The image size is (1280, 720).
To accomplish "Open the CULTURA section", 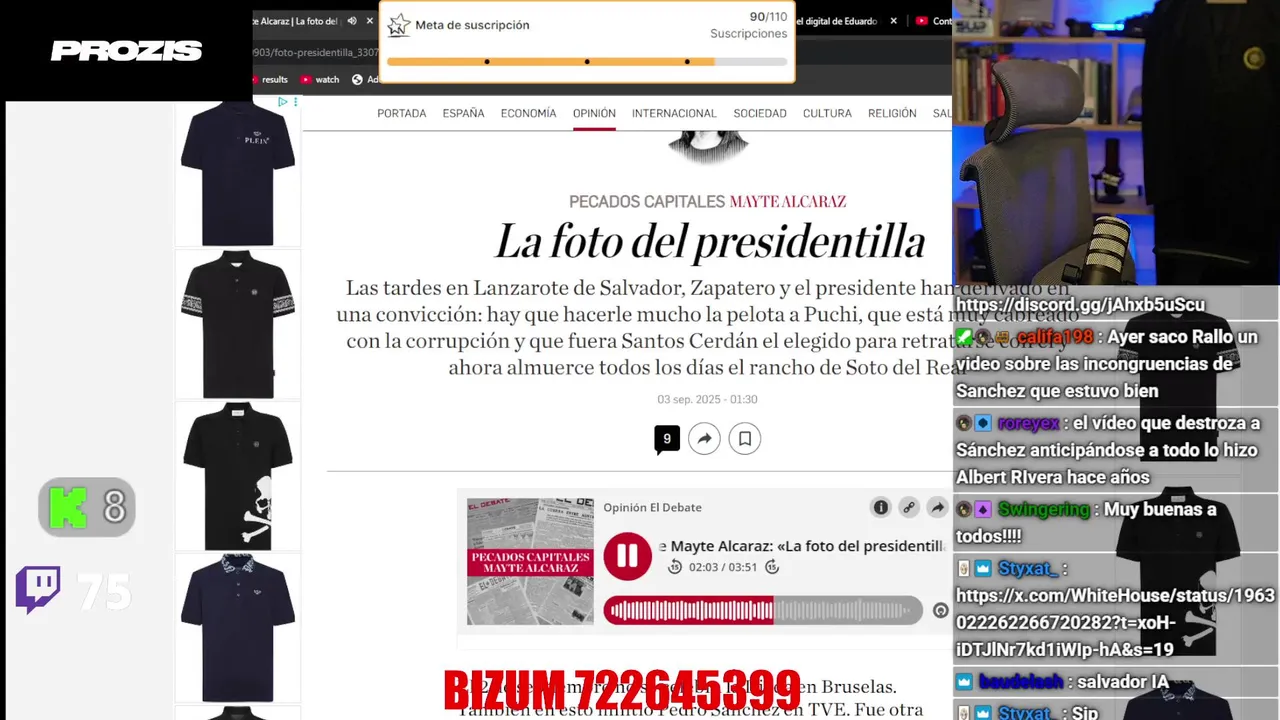I will (827, 113).
